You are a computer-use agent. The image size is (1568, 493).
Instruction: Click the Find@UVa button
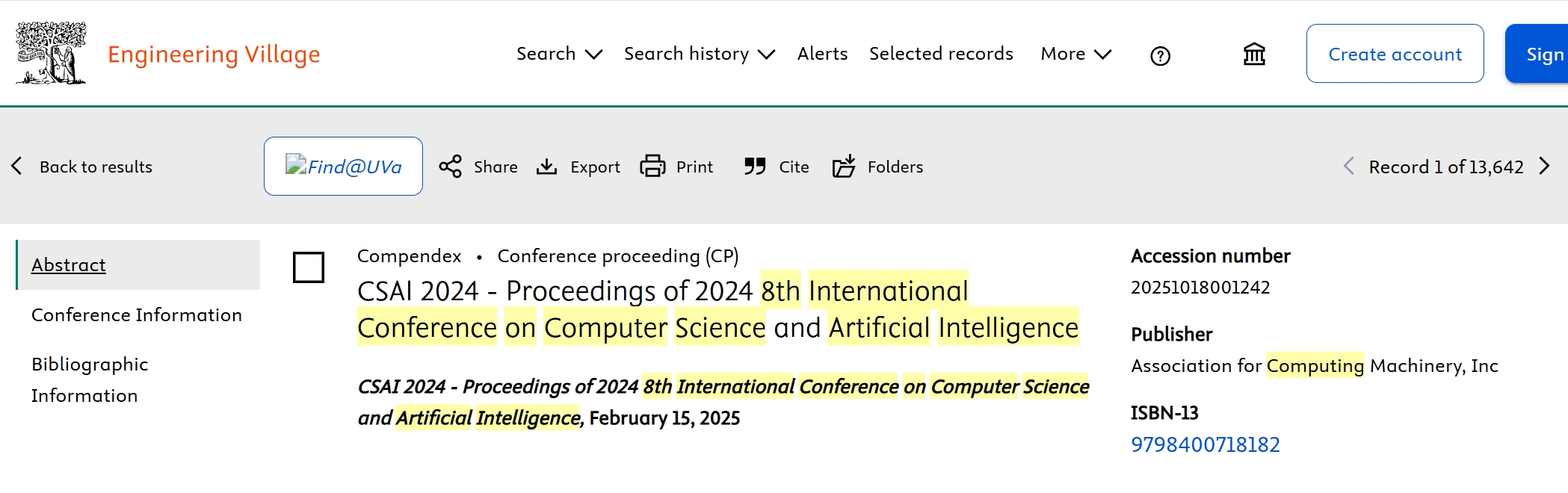click(343, 166)
